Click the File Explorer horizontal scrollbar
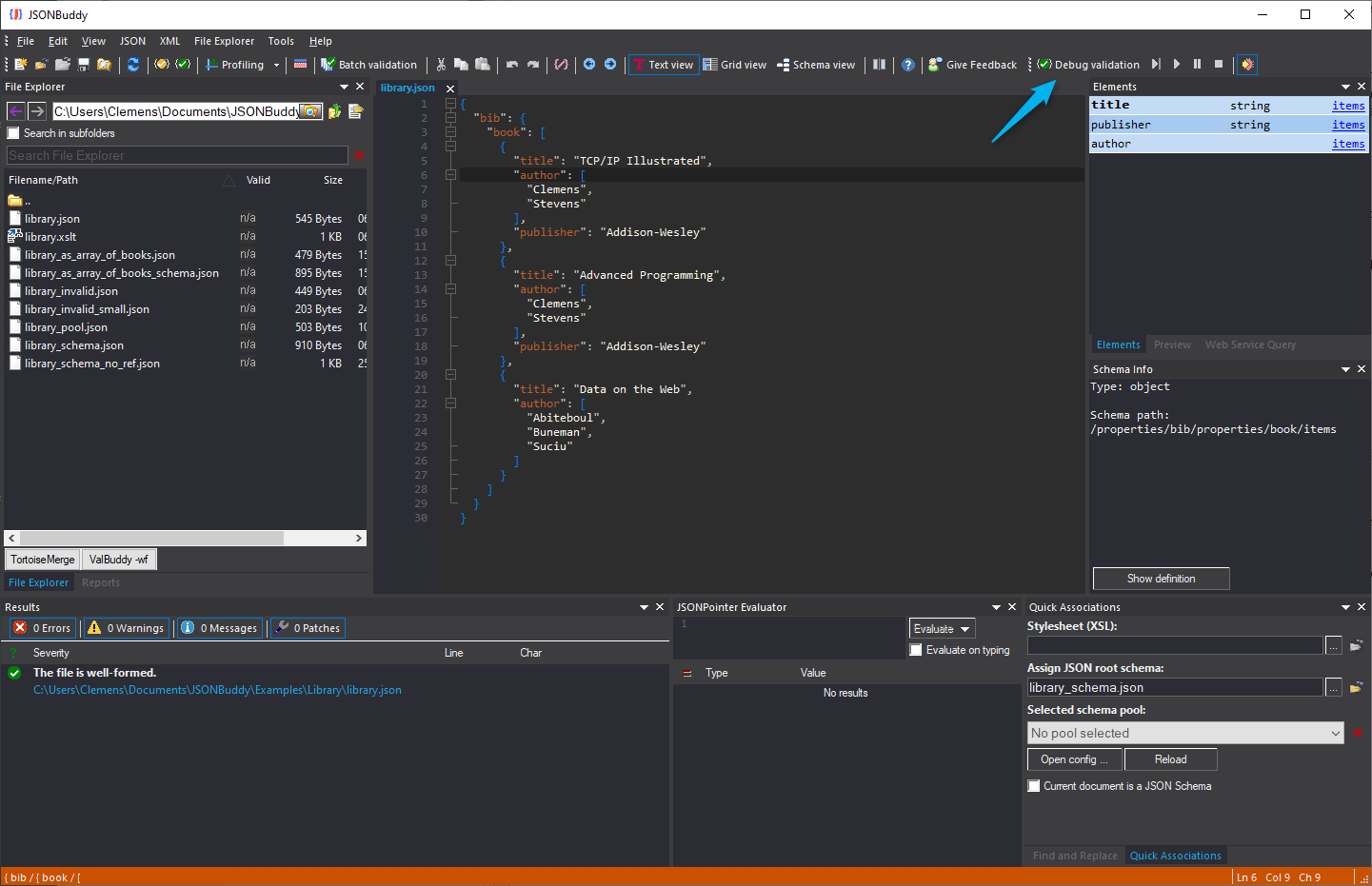 [x=186, y=538]
